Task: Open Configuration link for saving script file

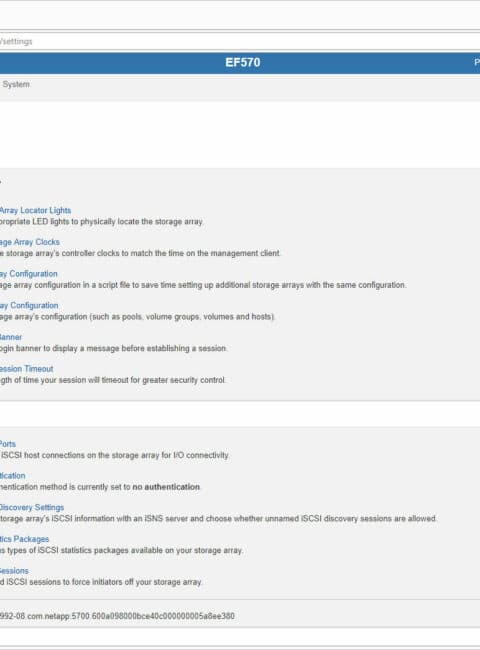Action: 29,274
